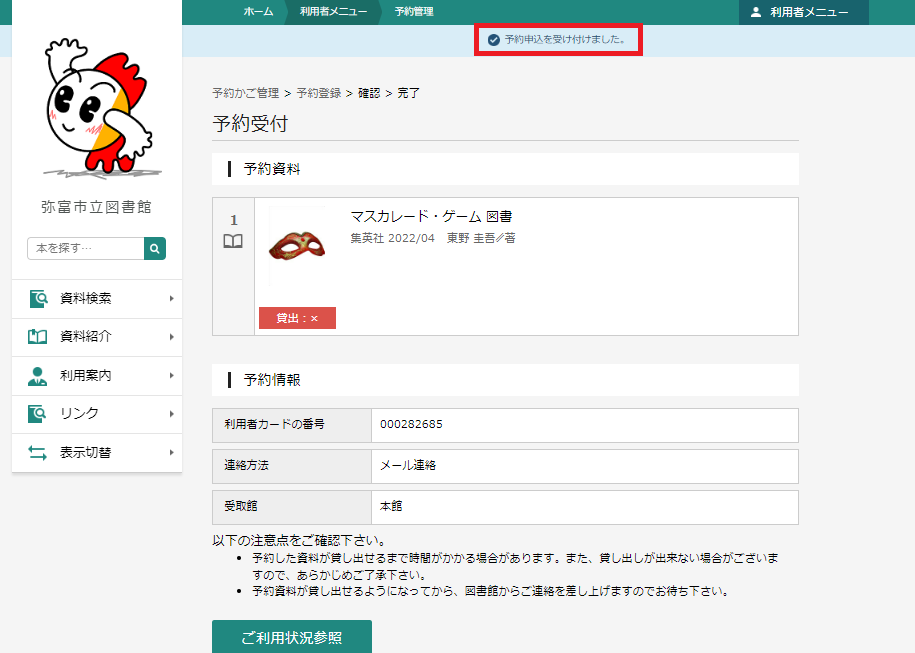915x653 pixels.
Task: Expand the 表示切替 submenu arrow
Action: [171, 453]
